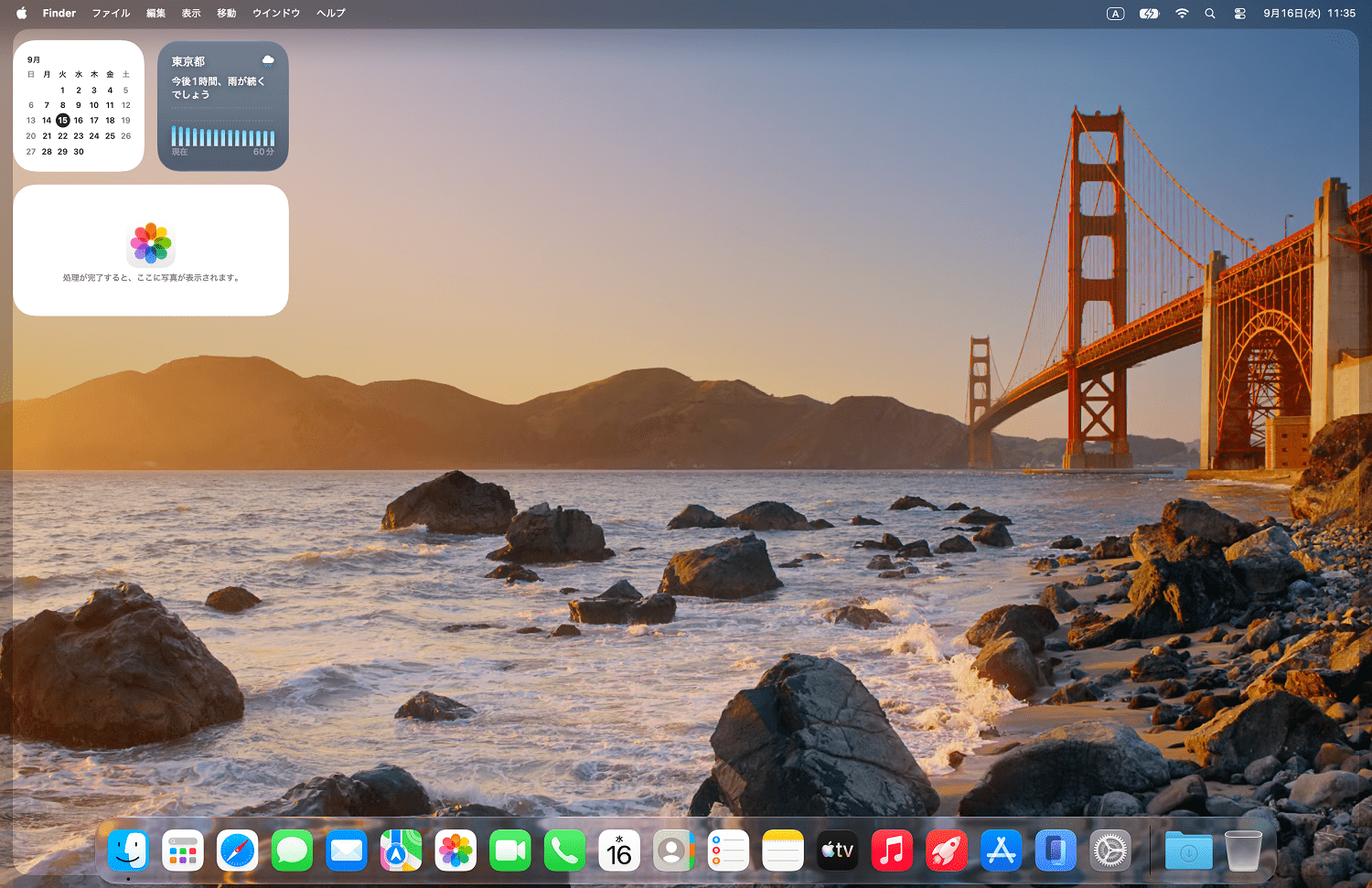Open the Photos app in the Dock
Screen dimensions: 1372x888
pos(456,851)
